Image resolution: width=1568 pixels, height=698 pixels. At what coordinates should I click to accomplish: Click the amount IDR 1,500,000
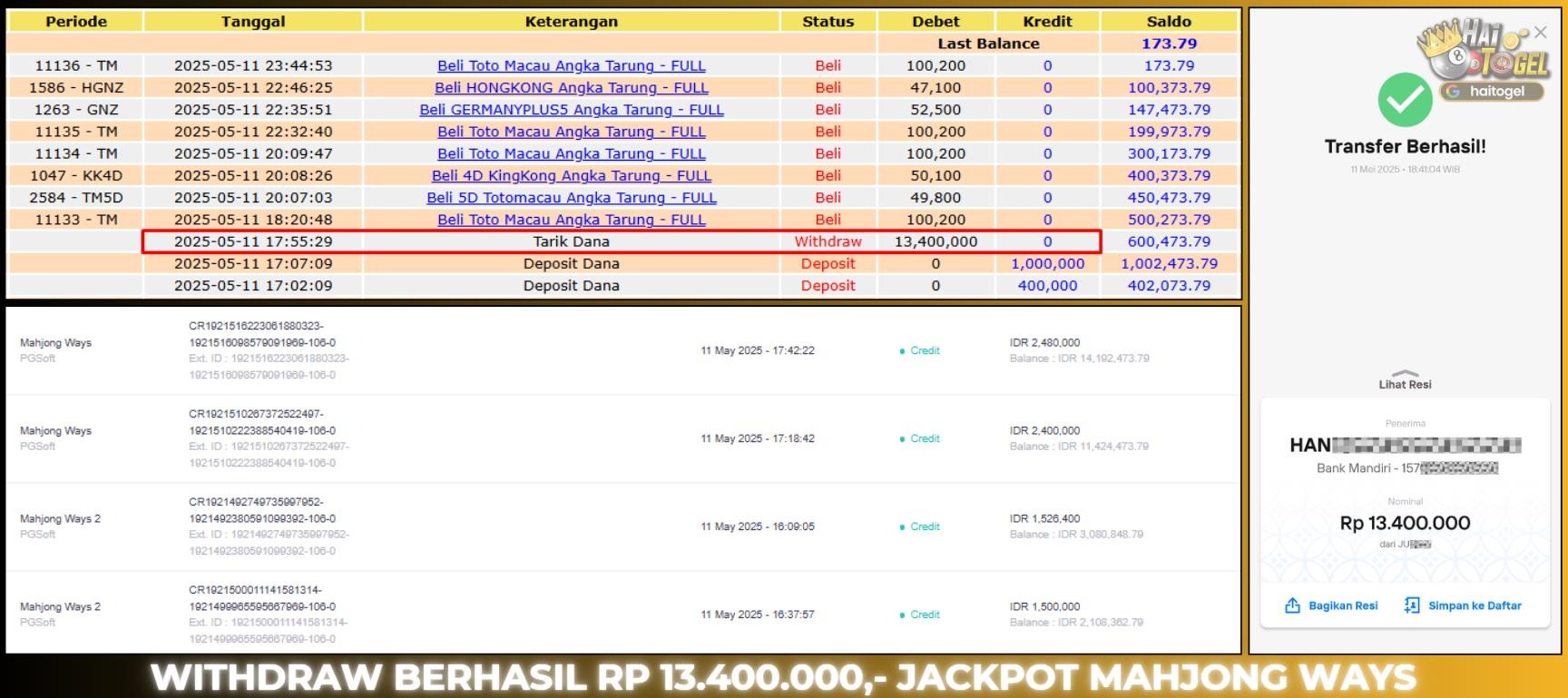pyautogui.click(x=1044, y=606)
